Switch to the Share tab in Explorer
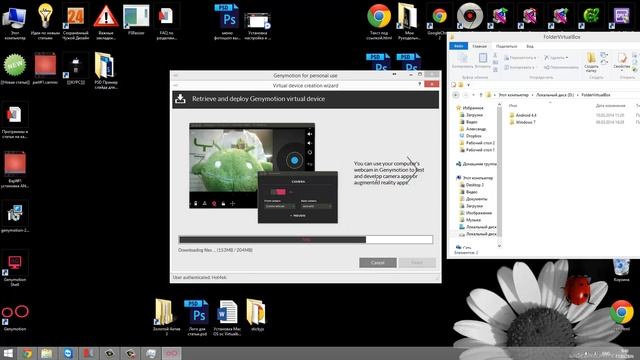This screenshot has height=360, width=640. point(507,46)
